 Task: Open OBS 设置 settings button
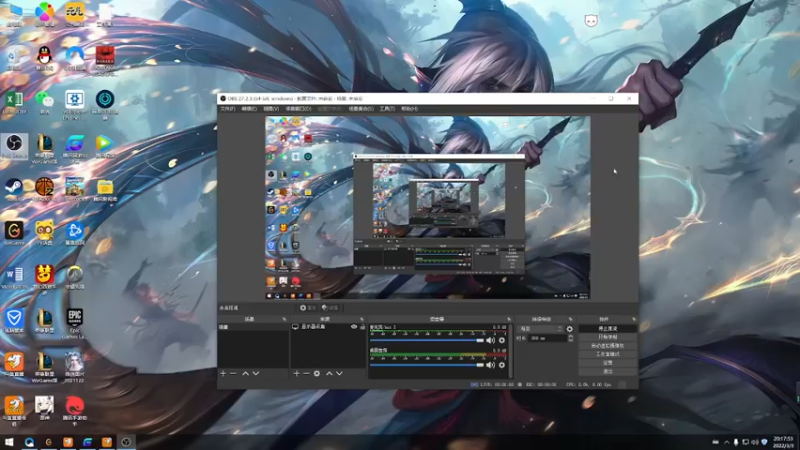(608, 363)
